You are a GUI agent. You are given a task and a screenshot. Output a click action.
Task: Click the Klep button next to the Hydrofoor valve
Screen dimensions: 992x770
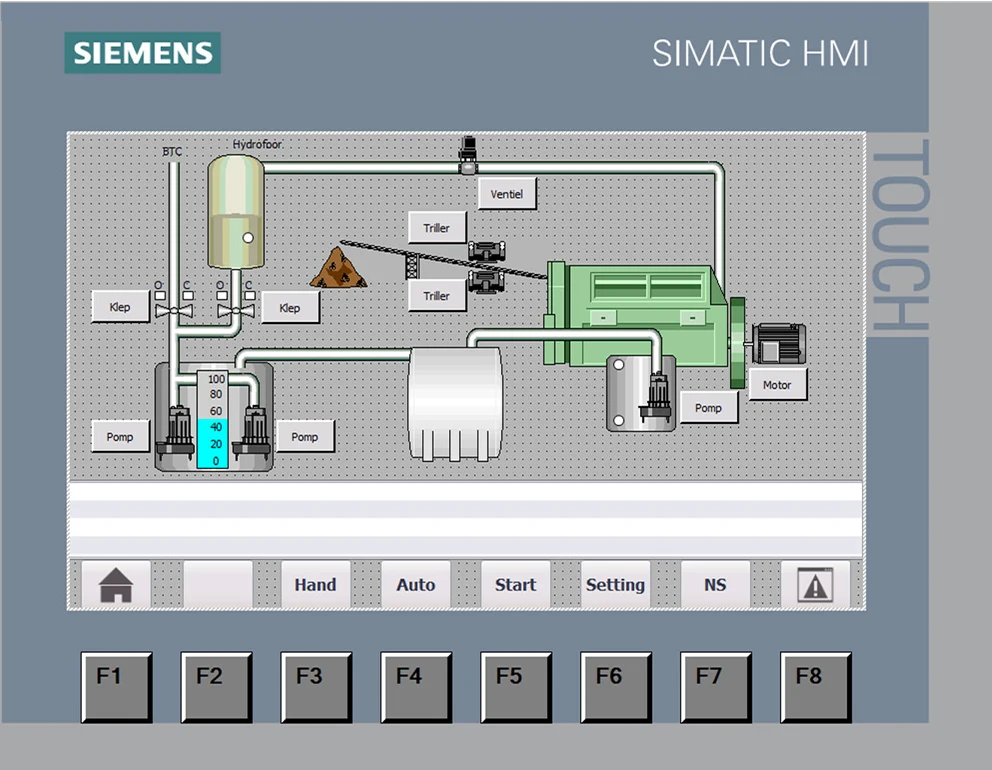290,307
